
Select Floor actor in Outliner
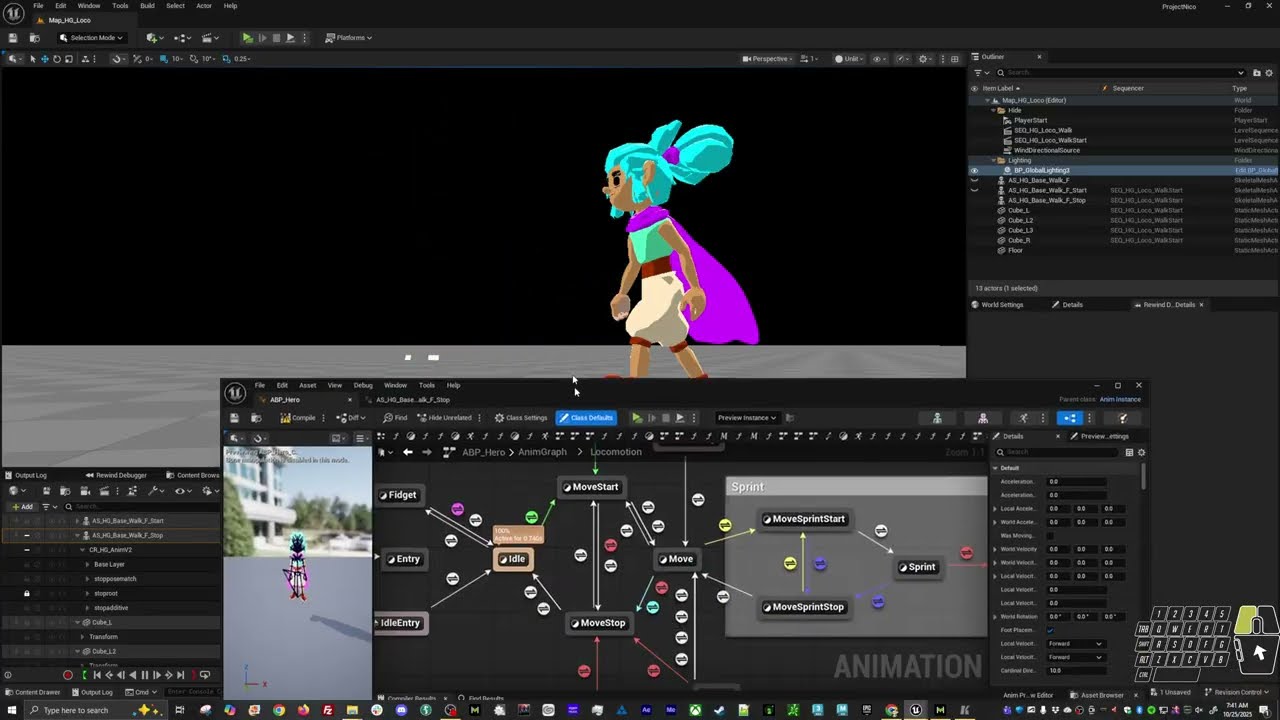point(1015,250)
